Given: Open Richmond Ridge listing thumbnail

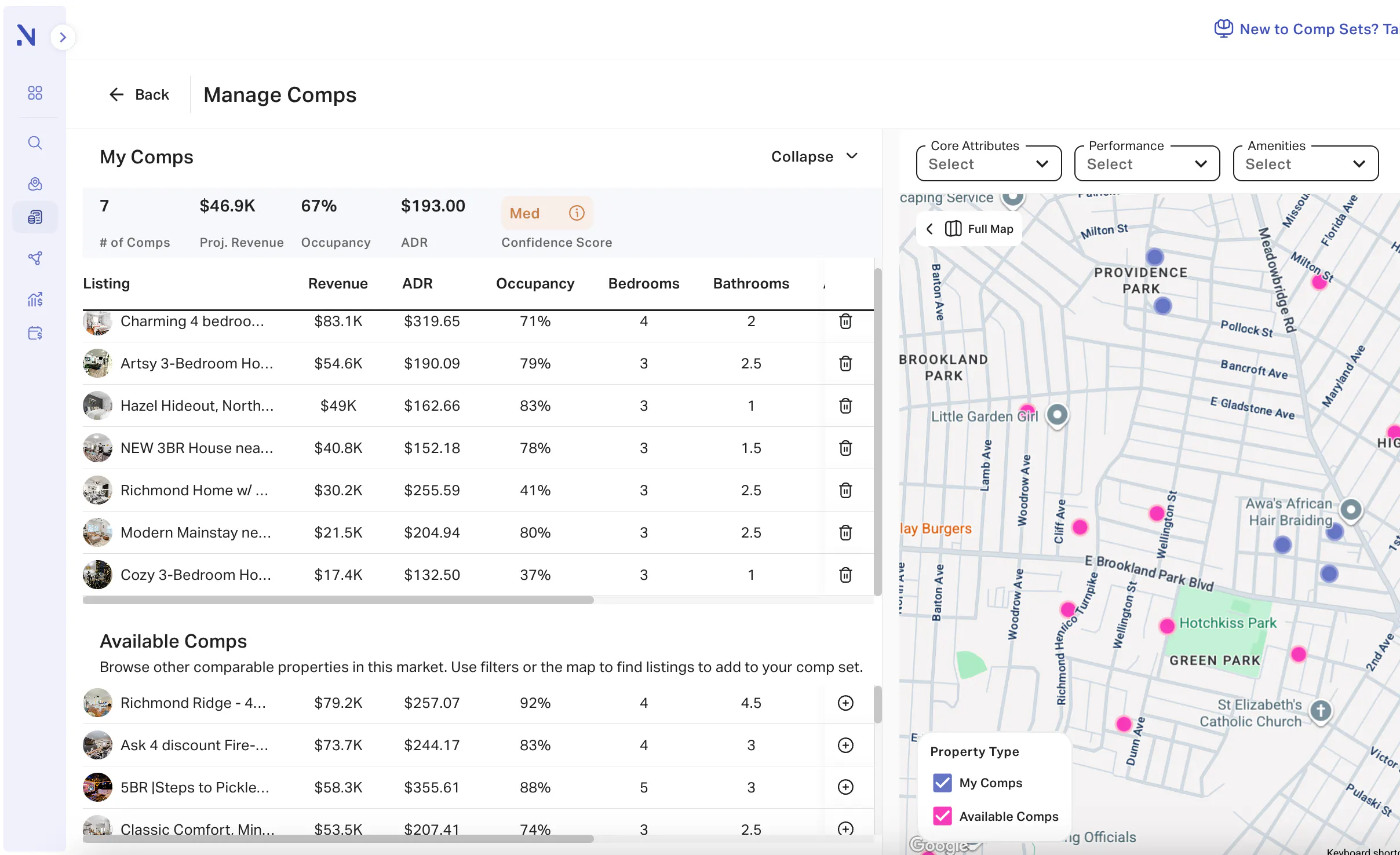Looking at the screenshot, I should (x=97, y=703).
